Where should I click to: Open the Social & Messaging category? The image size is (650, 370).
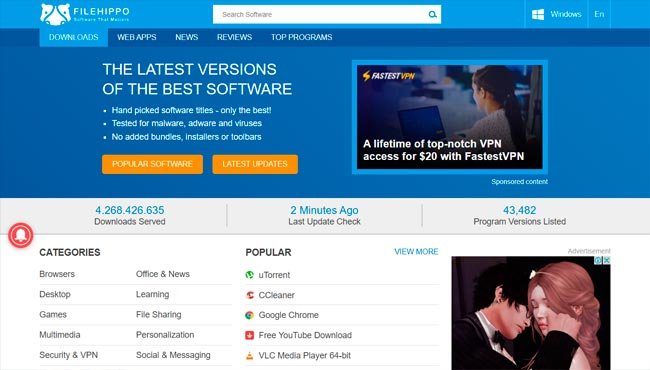coord(173,355)
